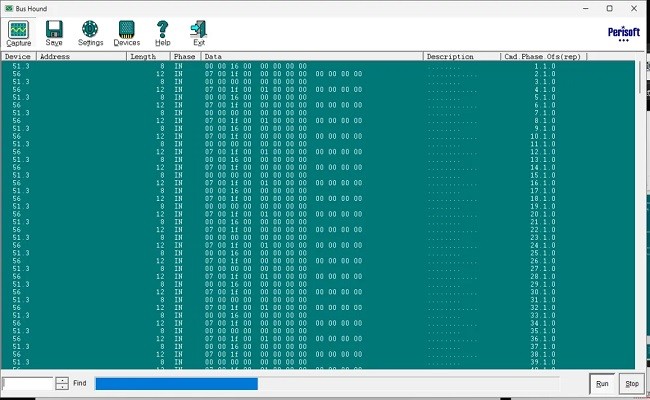The width and height of the screenshot is (650, 400).
Task: Open the Settings panel
Action: tap(90, 33)
